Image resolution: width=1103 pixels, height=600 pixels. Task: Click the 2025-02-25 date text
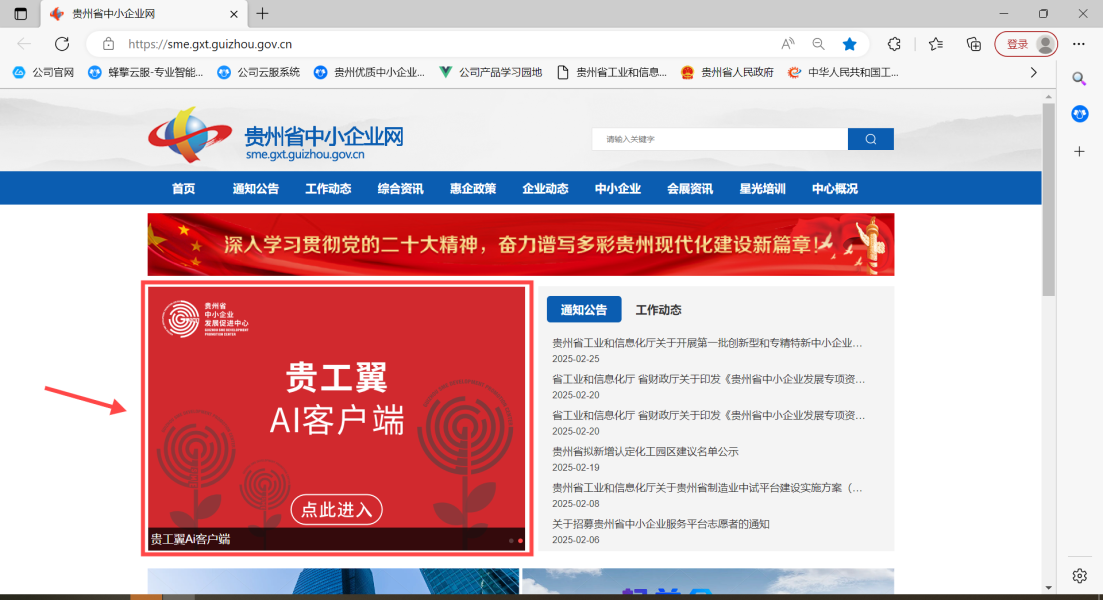(x=575, y=359)
